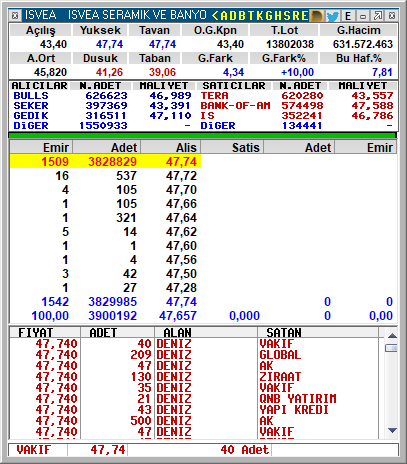Click the volume value 631.572.463

(363, 44)
